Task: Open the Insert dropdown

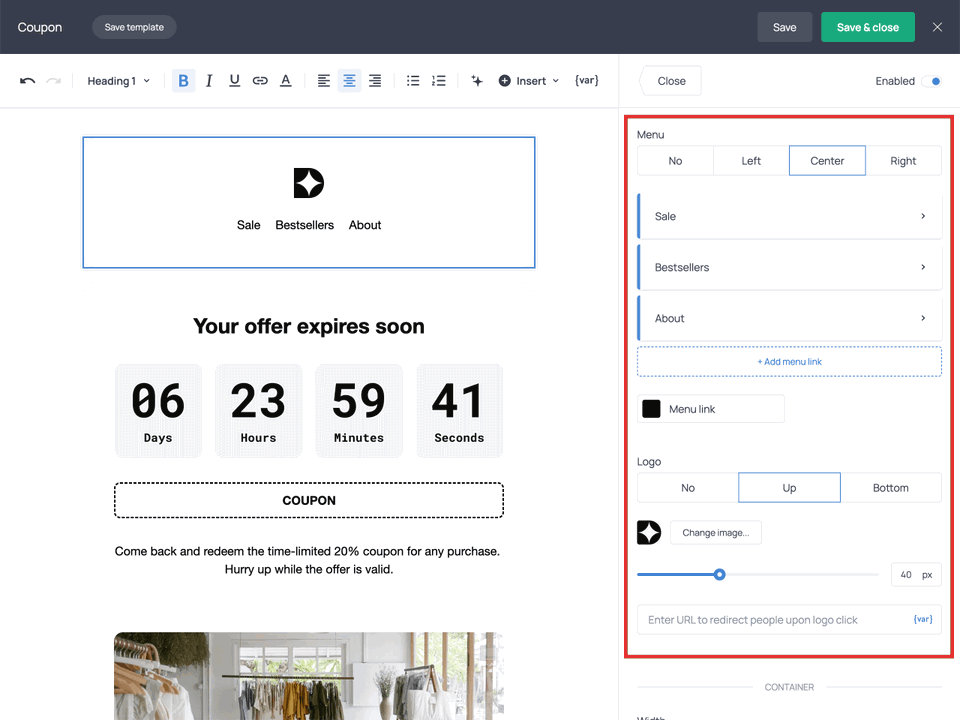Action: coord(528,81)
